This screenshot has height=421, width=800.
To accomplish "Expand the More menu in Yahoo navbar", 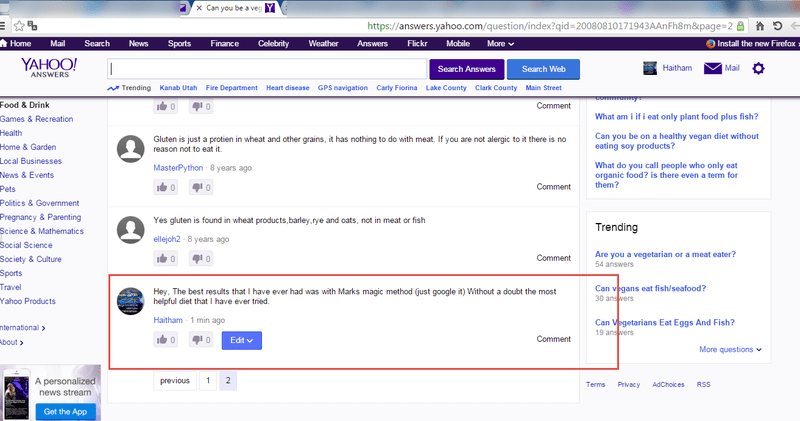I will pos(500,44).
